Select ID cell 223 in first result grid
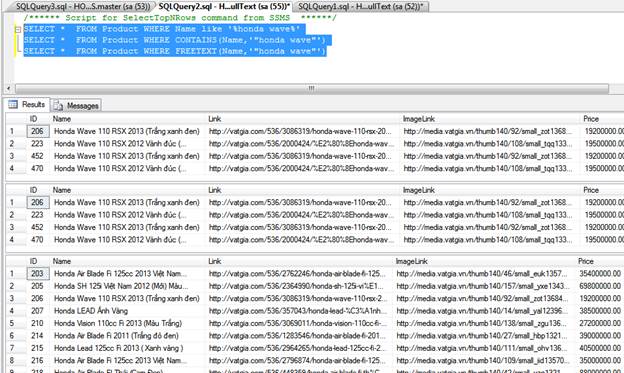The image size is (624, 373). (x=38, y=143)
